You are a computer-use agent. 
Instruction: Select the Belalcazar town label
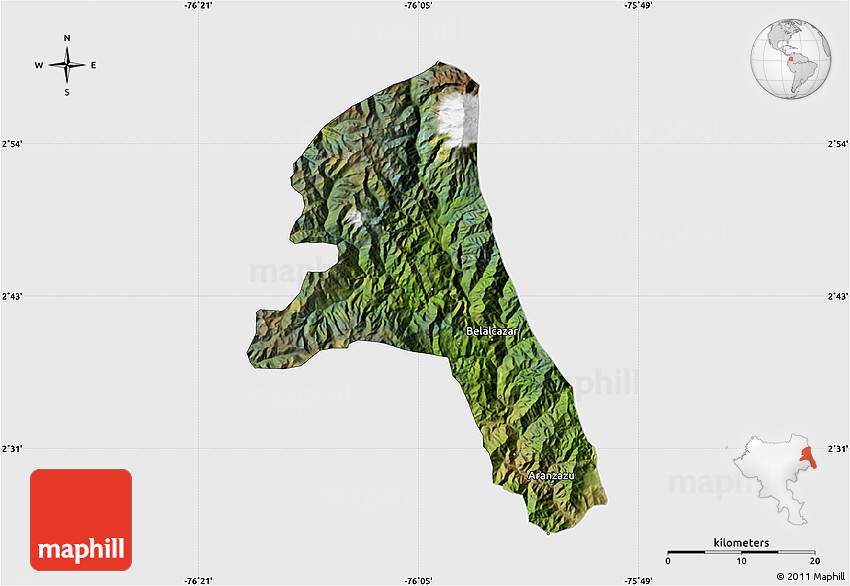pos(491,330)
